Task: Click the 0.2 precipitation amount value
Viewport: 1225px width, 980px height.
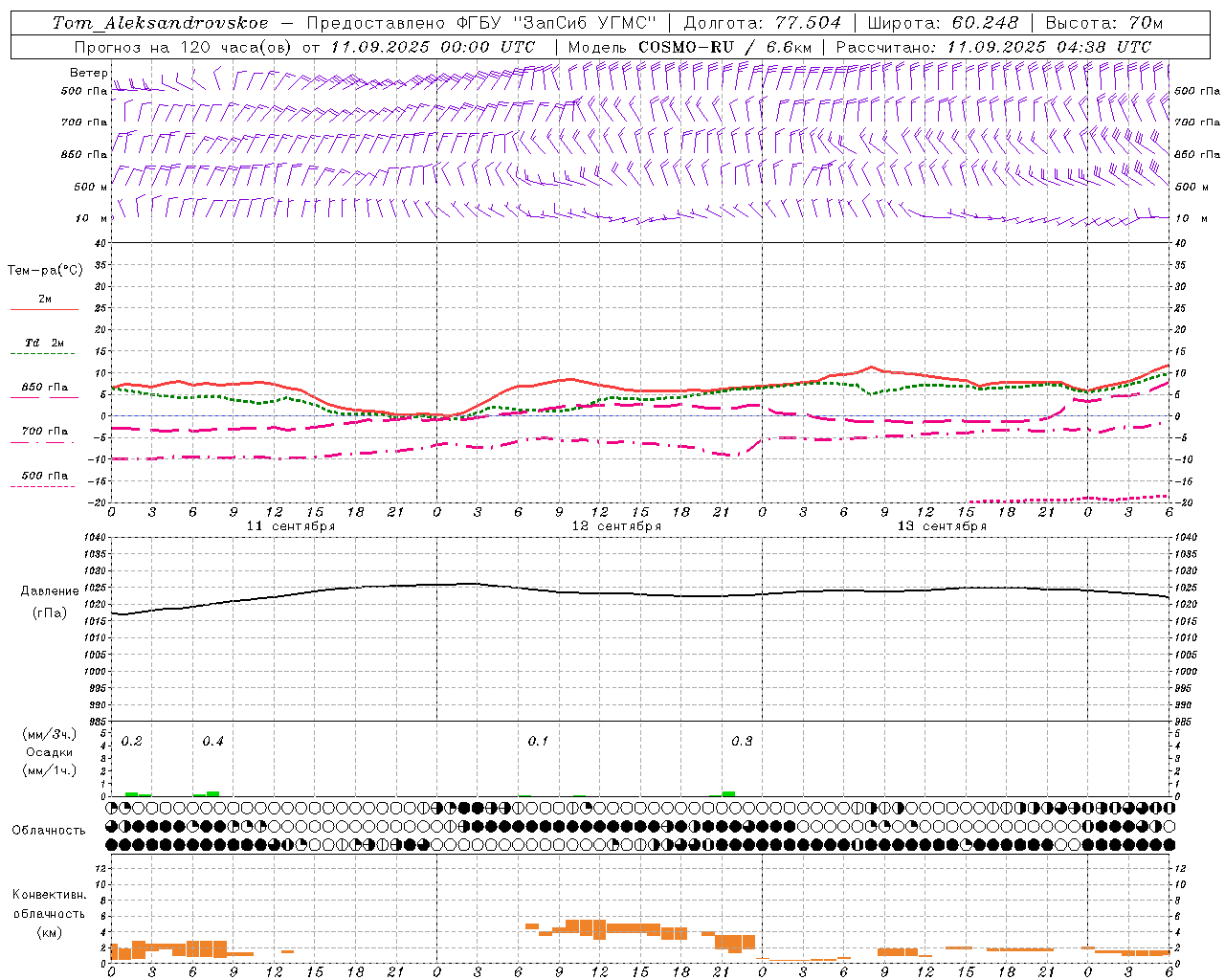Action: (x=132, y=742)
